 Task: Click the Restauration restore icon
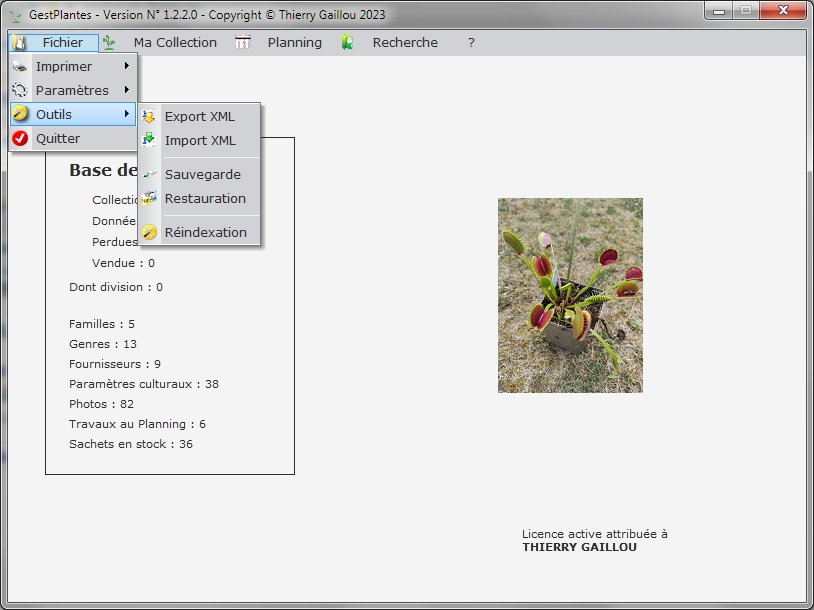click(149, 198)
